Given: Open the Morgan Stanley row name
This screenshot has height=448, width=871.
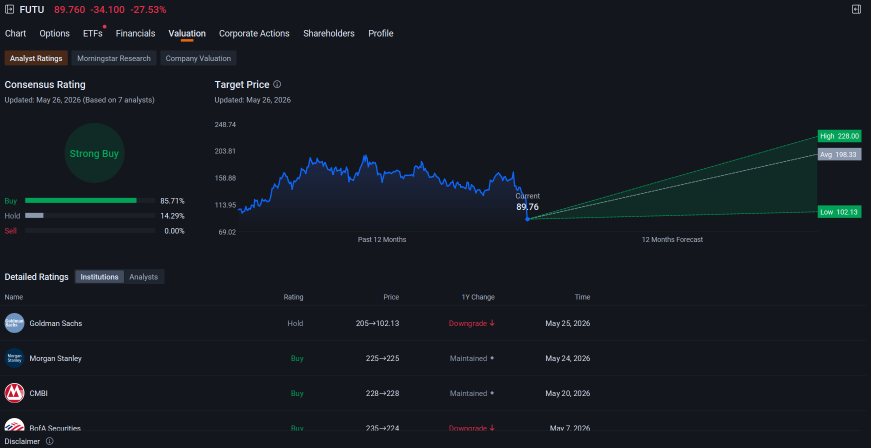Looking at the screenshot, I should (56, 358).
